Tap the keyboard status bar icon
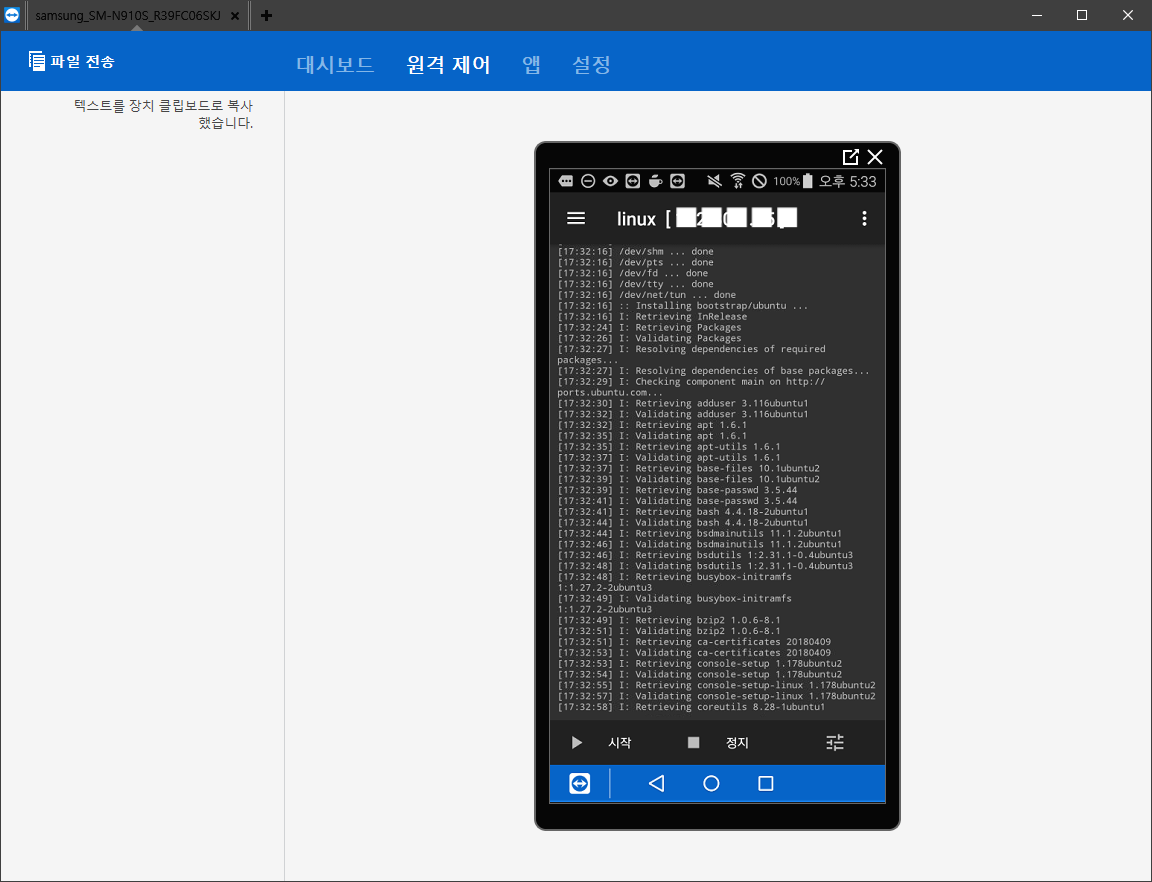The height and width of the screenshot is (882, 1152). pos(566,181)
